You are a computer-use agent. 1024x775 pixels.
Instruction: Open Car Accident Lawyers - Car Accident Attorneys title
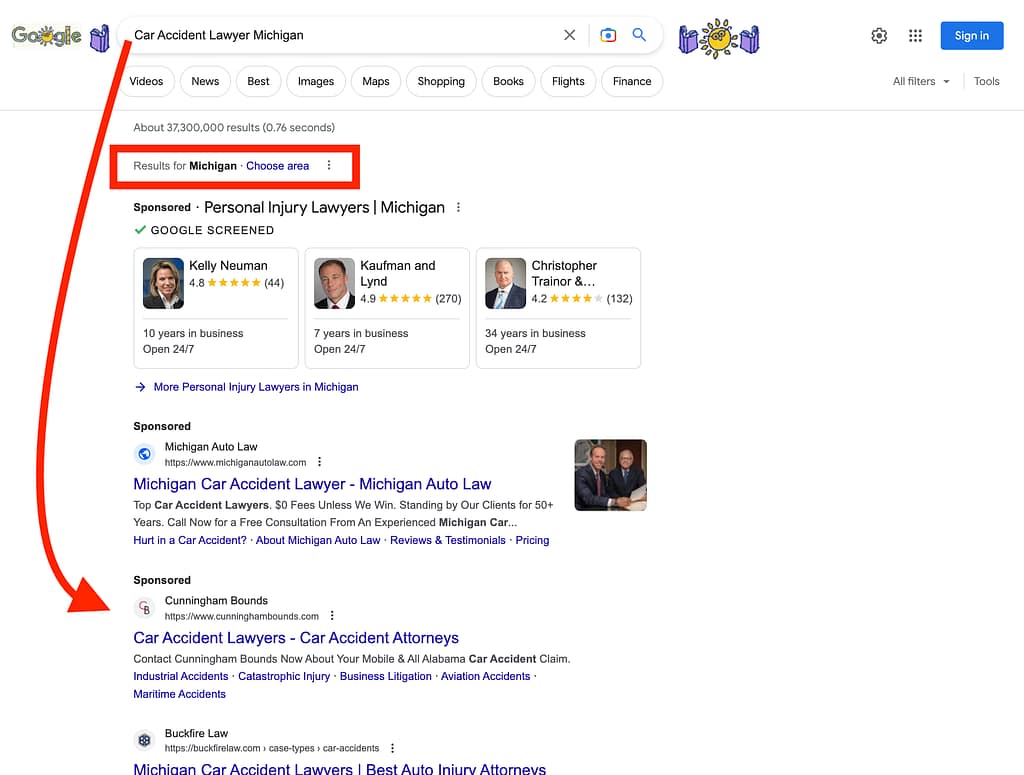(x=296, y=638)
